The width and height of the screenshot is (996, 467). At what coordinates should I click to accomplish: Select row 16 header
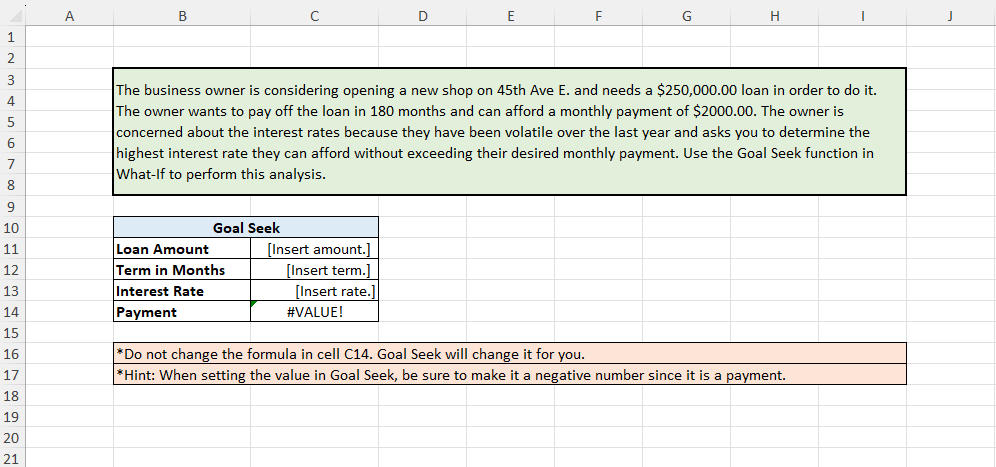click(x=13, y=353)
